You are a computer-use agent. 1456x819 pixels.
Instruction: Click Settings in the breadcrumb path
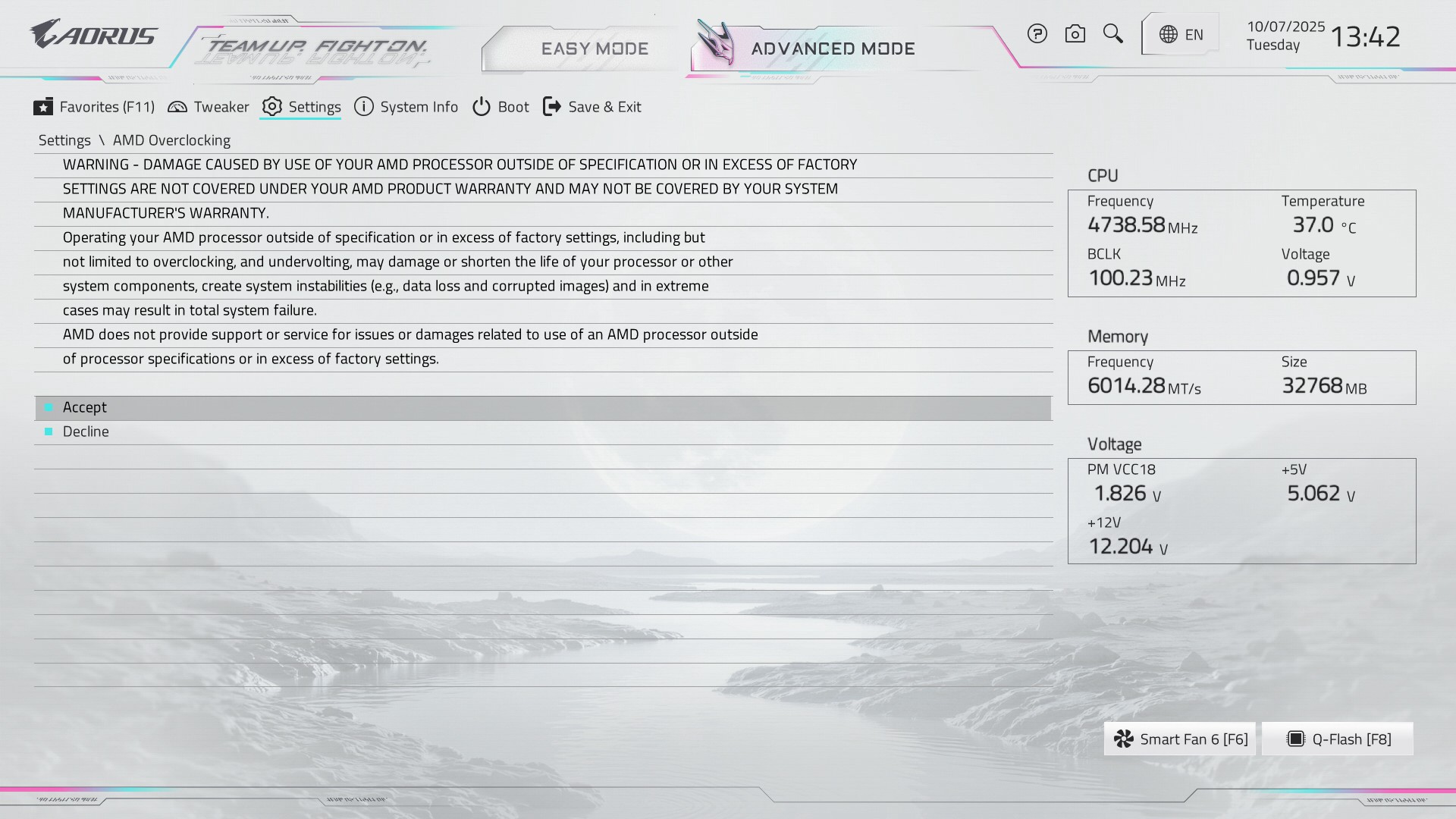[x=64, y=140]
